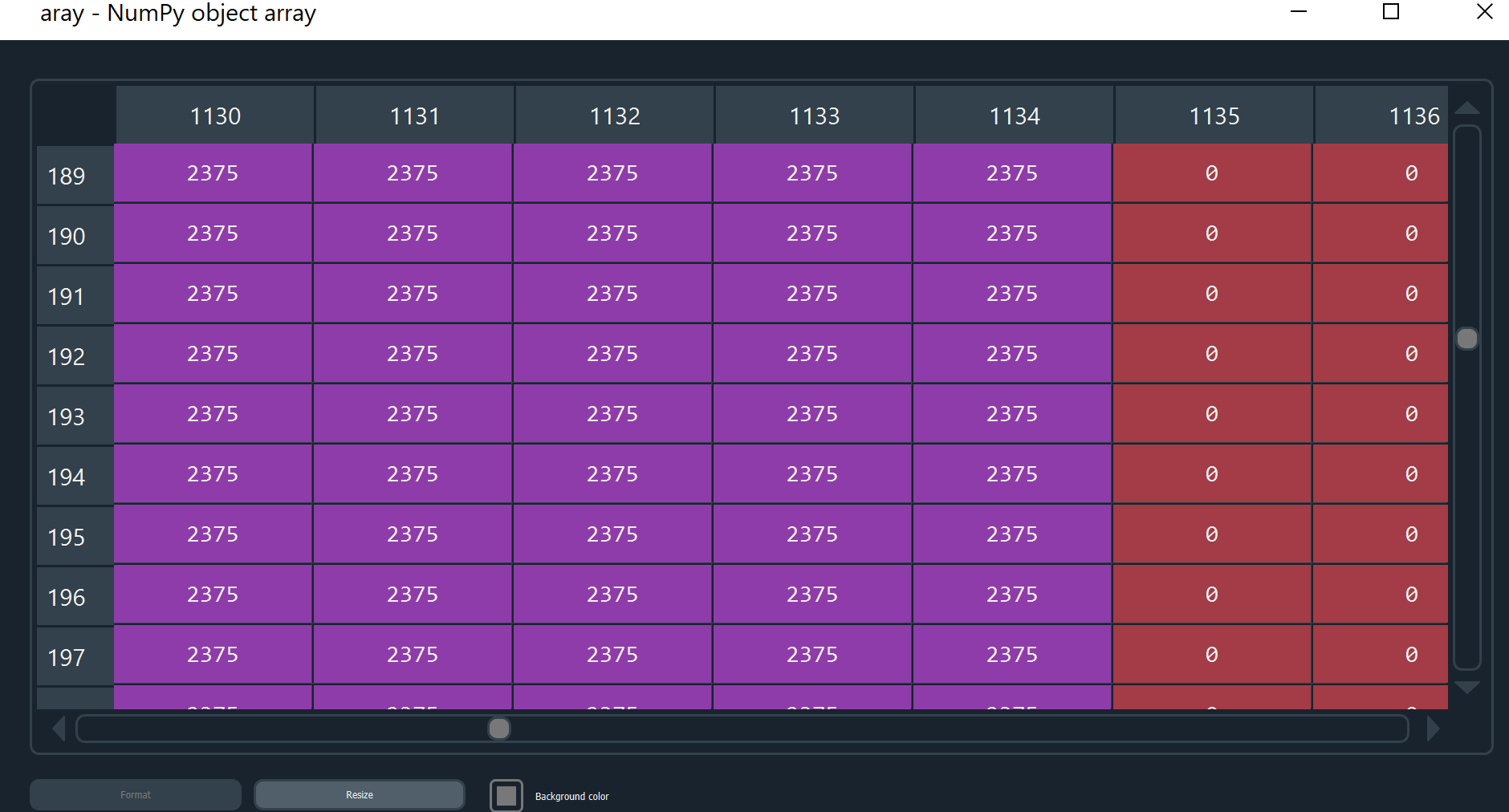Click cell 2375 at row 189, column 1133
This screenshot has width=1509, height=812.
click(812, 173)
